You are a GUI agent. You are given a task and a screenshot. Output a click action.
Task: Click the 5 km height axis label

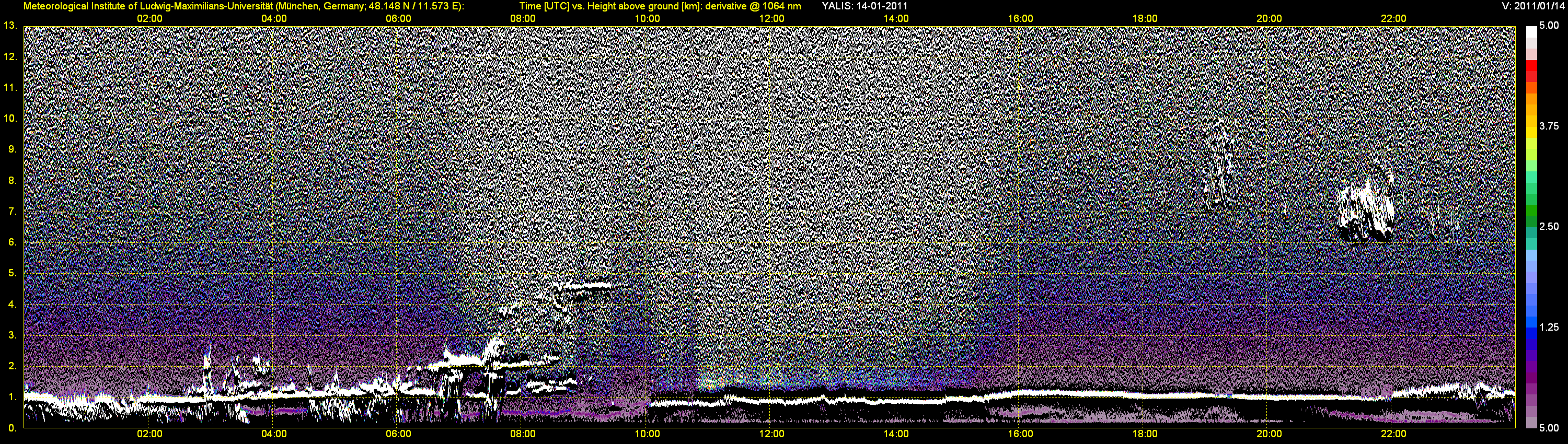coord(12,273)
